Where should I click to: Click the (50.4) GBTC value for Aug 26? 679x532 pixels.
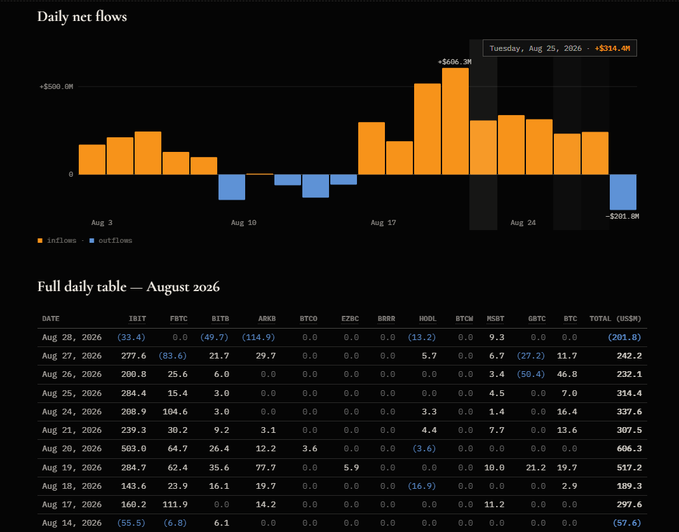[x=531, y=374]
